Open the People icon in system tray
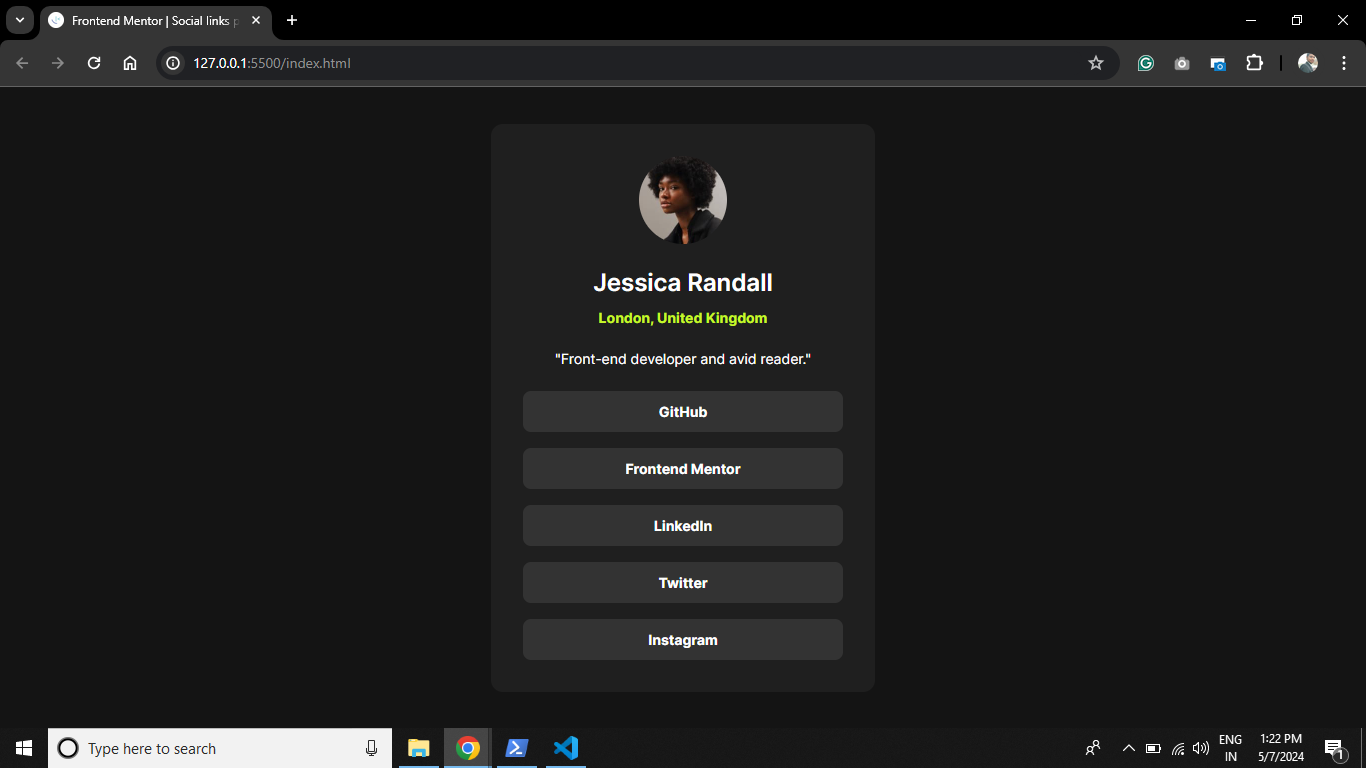The image size is (1366, 768). [1093, 748]
